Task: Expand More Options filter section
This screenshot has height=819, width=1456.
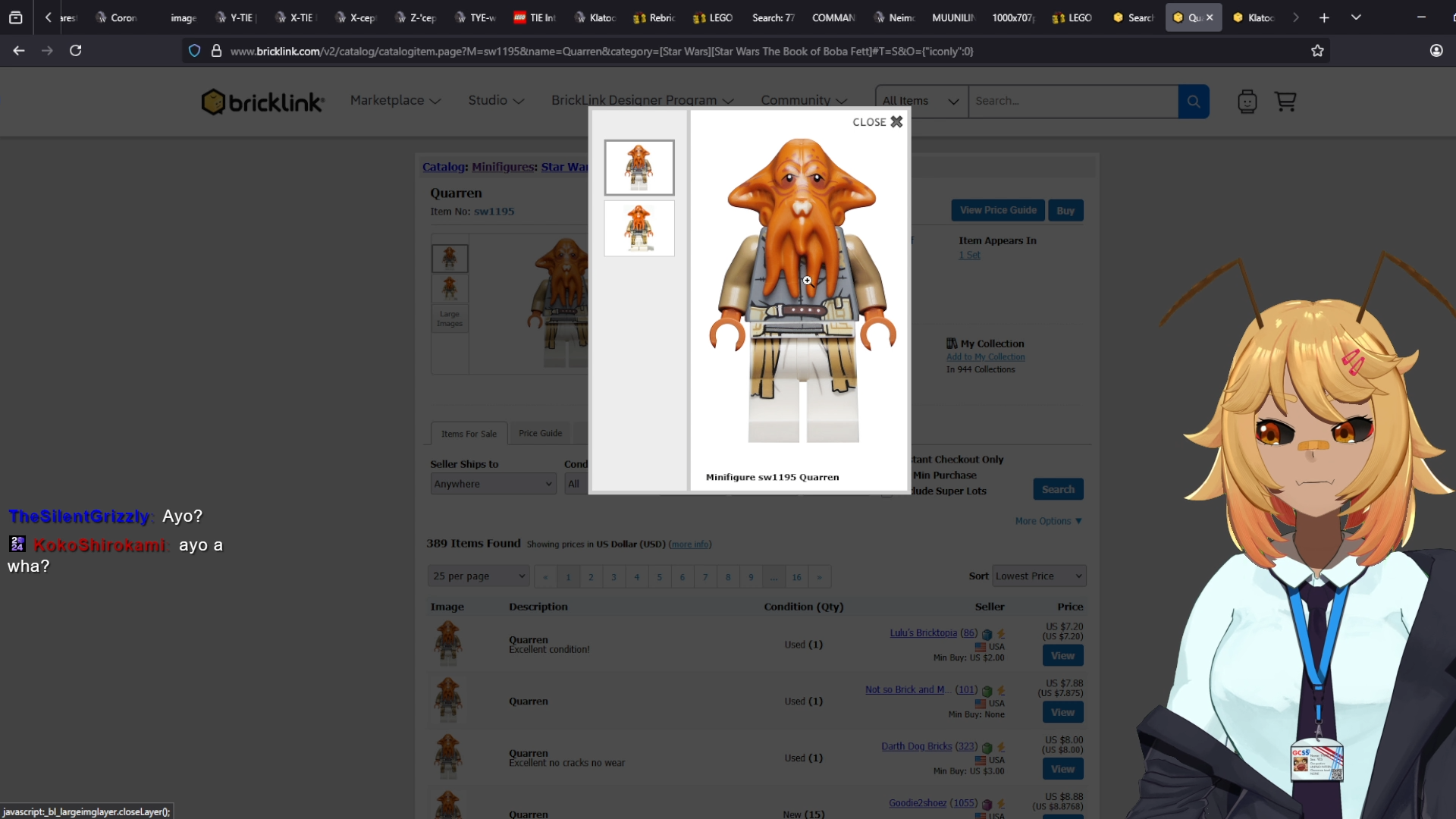Action: coord(1048,521)
